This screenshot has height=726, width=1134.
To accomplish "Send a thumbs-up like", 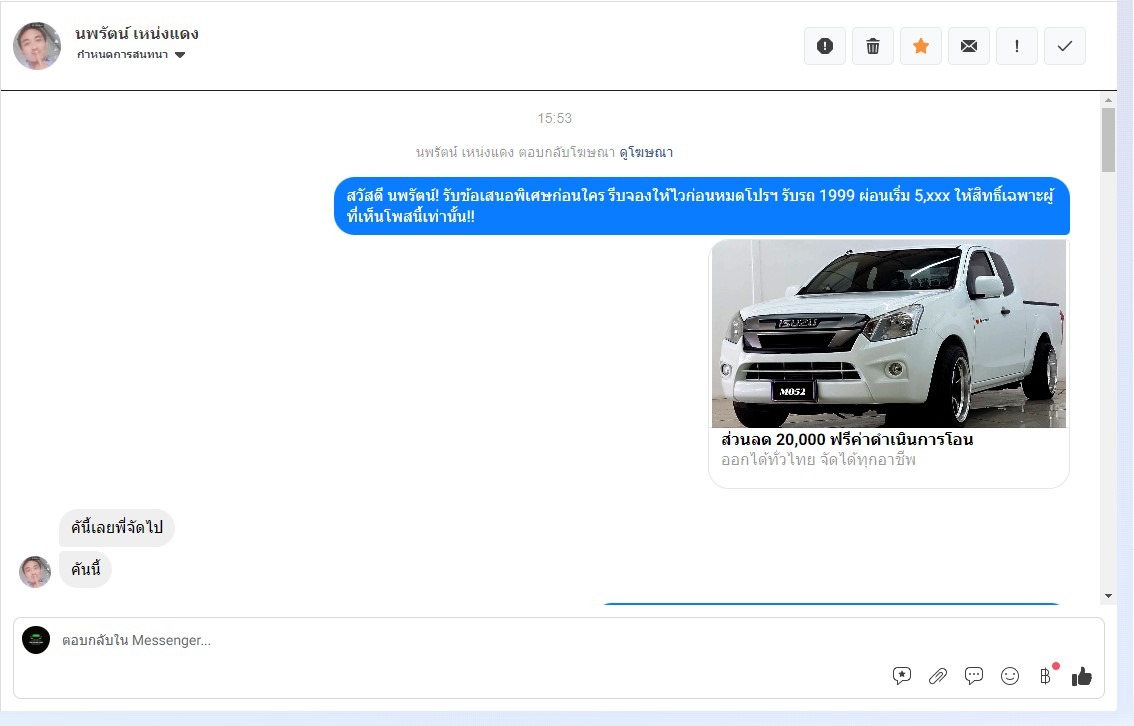I will [1082, 677].
